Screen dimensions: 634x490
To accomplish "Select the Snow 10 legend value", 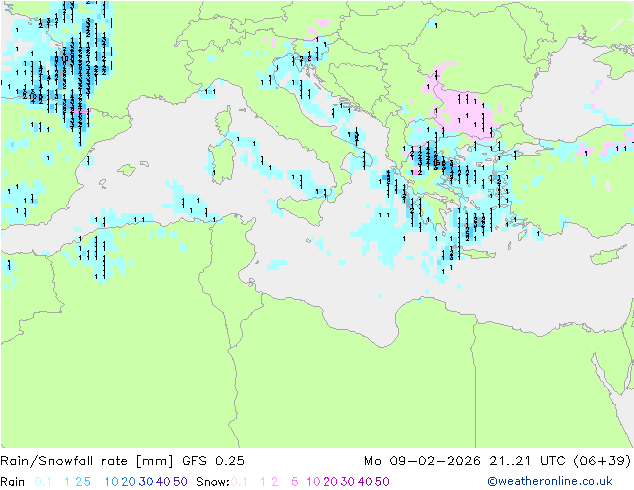I will (x=313, y=482).
